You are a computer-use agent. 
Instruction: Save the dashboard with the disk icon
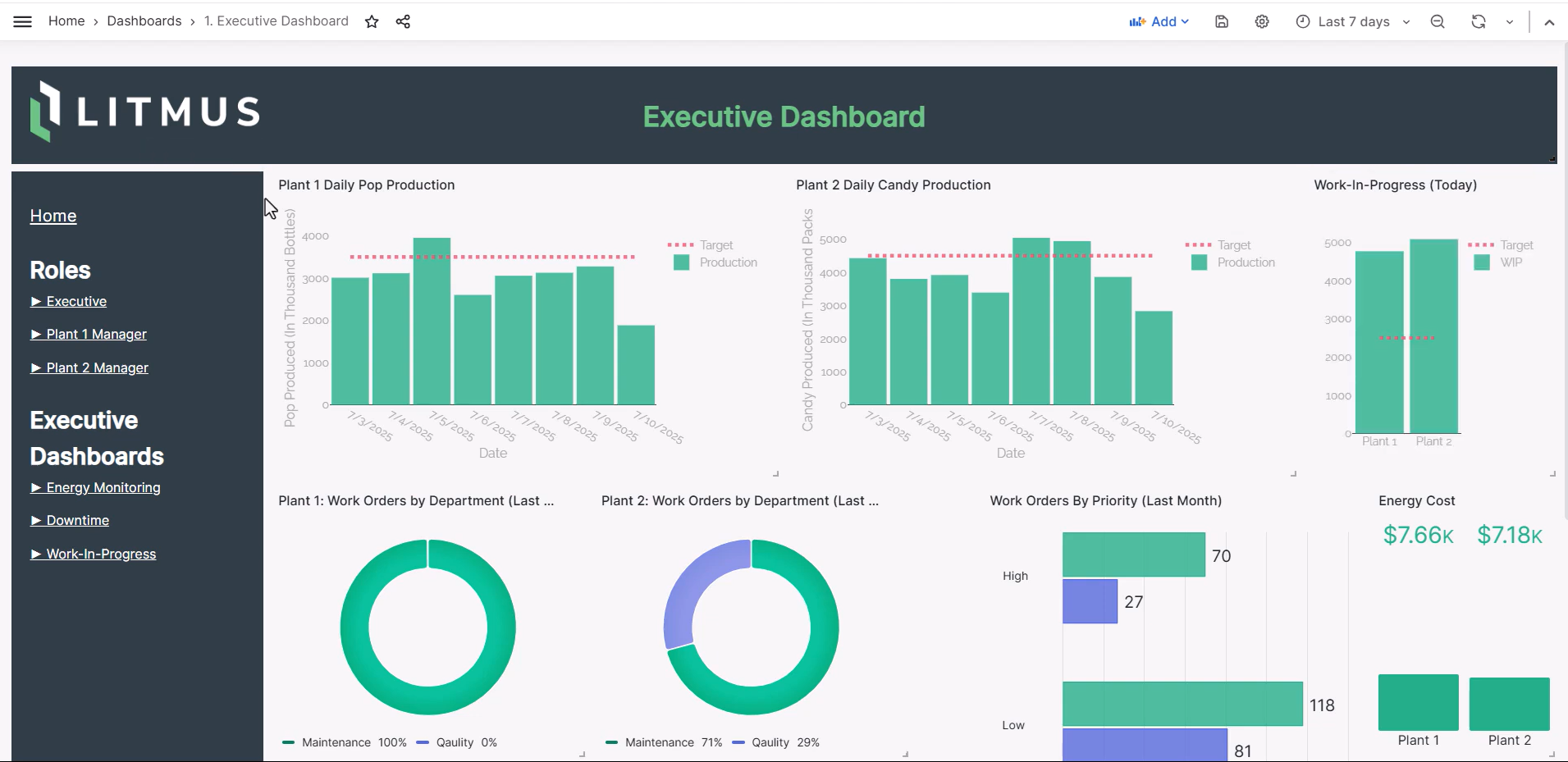click(x=1222, y=21)
